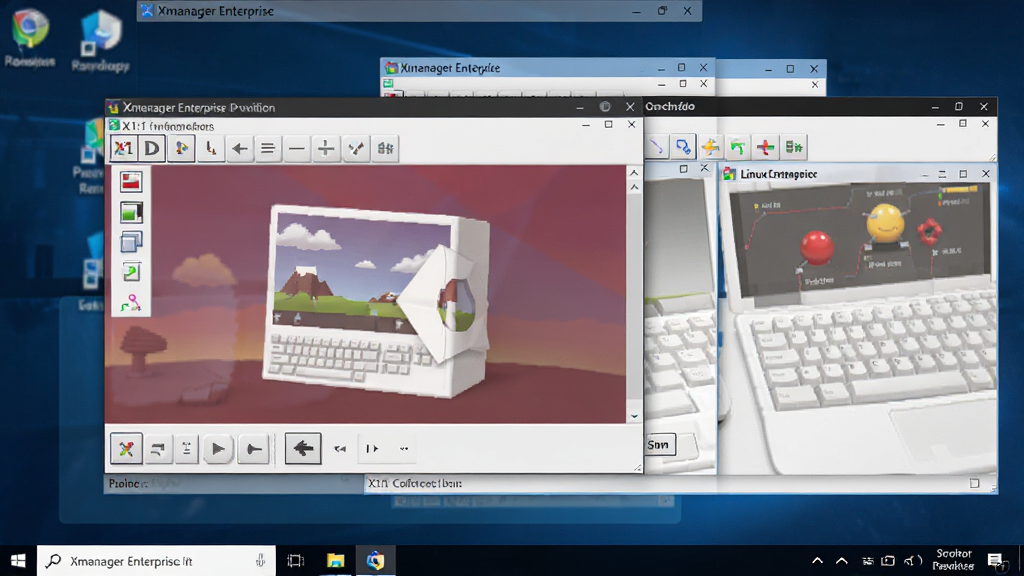
Task: Open the notification center icon on the taskbar
Action: point(995,560)
